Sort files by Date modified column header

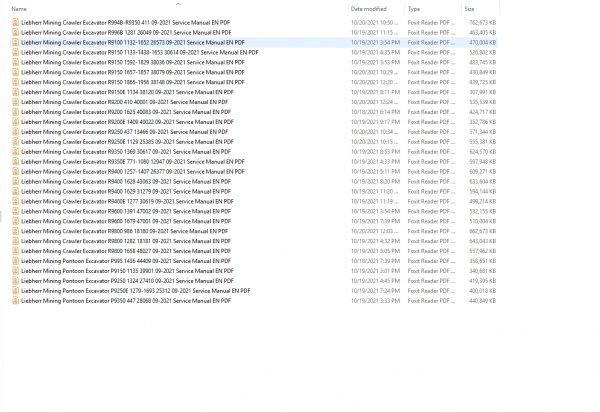point(368,9)
